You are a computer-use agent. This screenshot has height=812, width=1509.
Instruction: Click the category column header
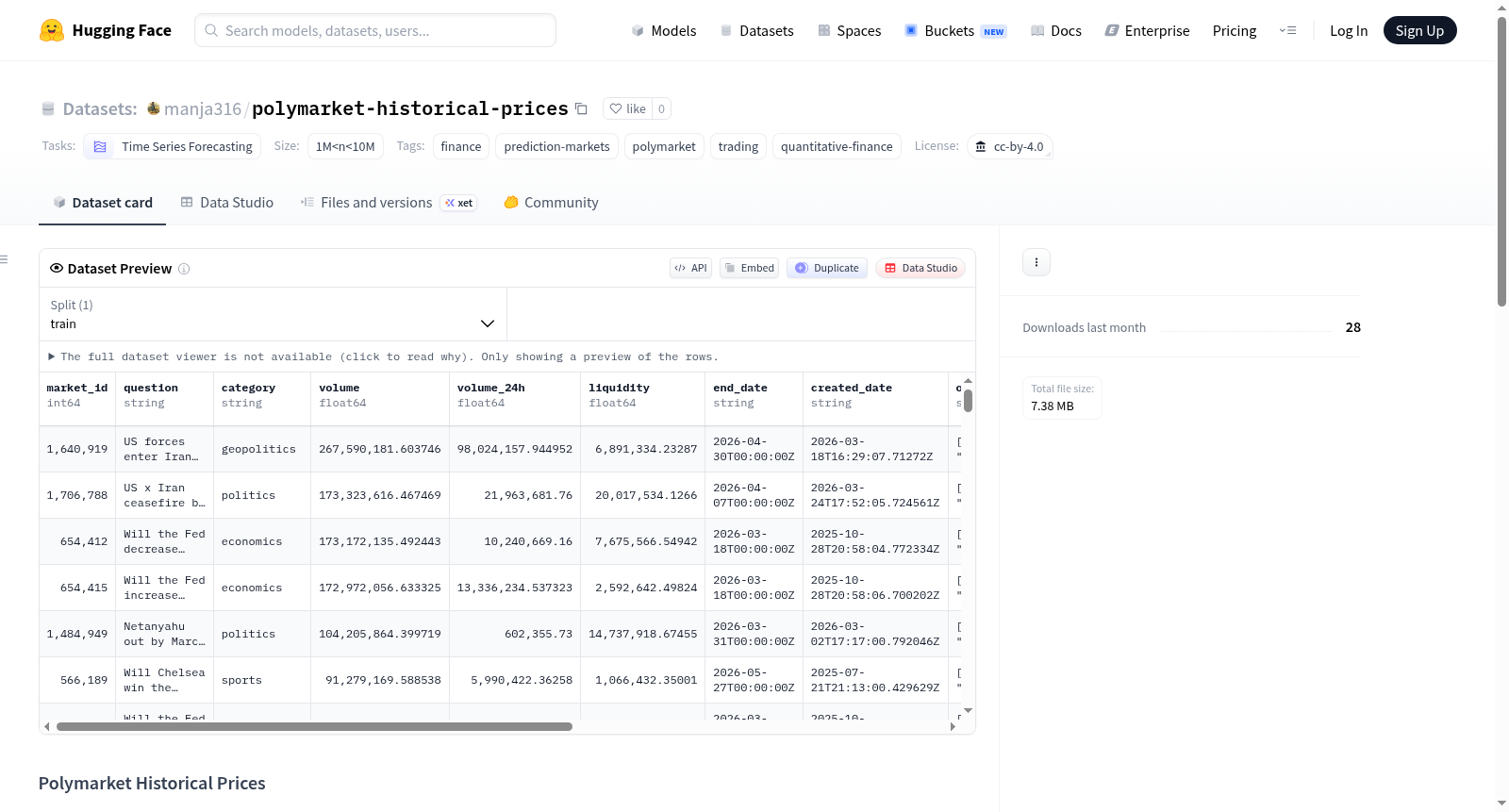(262, 395)
